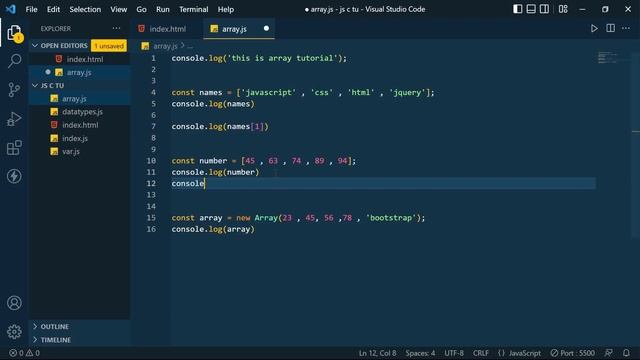Select array.js under Open Editors
This screenshot has height=360, width=640.
tap(79, 72)
